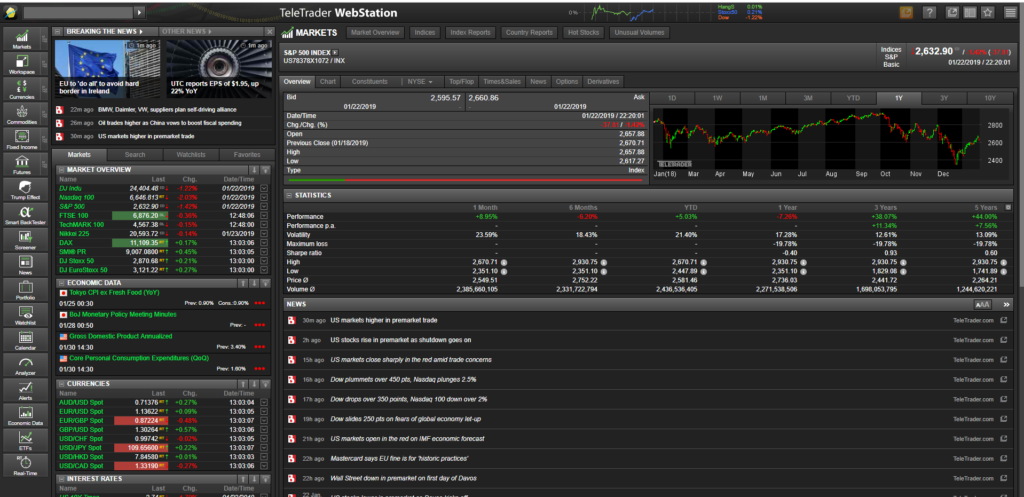Open the Market Overview button

[x=376, y=32]
